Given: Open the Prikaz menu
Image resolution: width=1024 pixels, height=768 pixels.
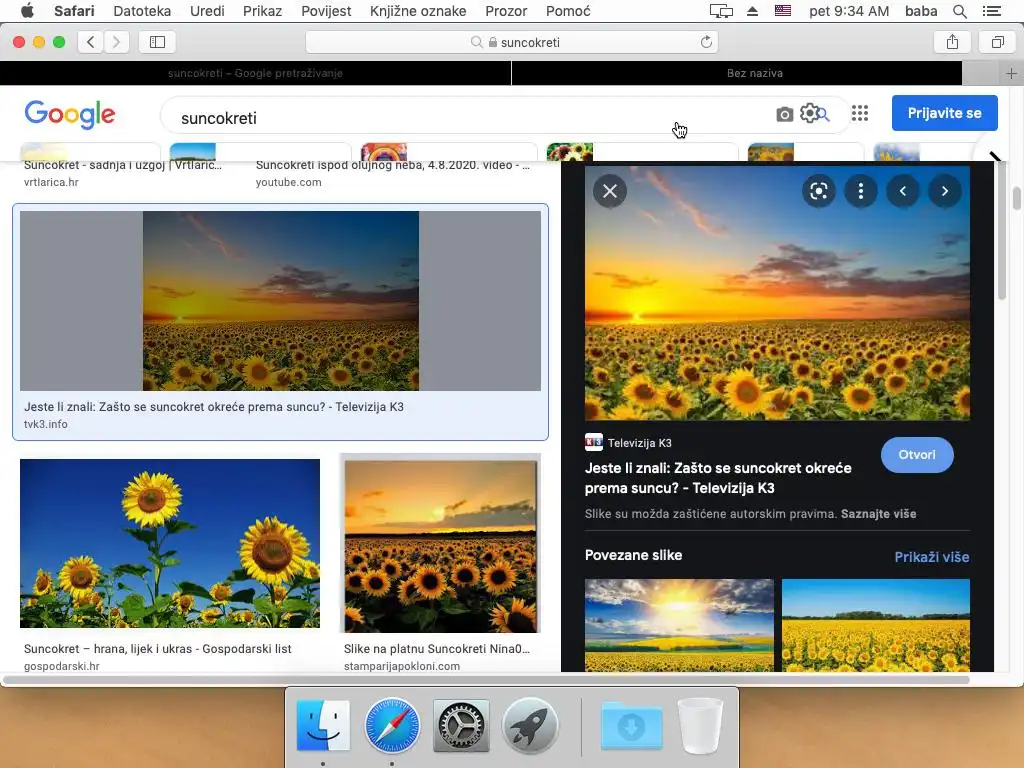Looking at the screenshot, I should pos(263,11).
